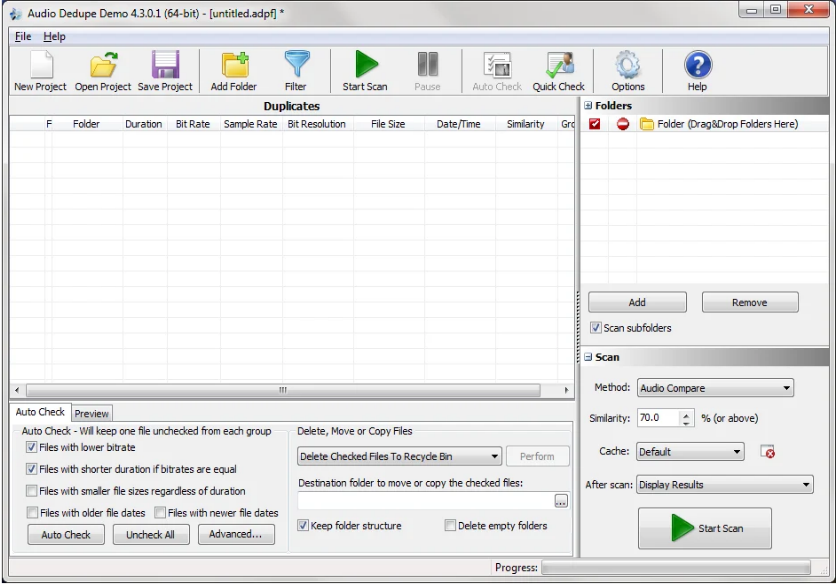Click the Auto Check toolbar icon

[x=497, y=65]
